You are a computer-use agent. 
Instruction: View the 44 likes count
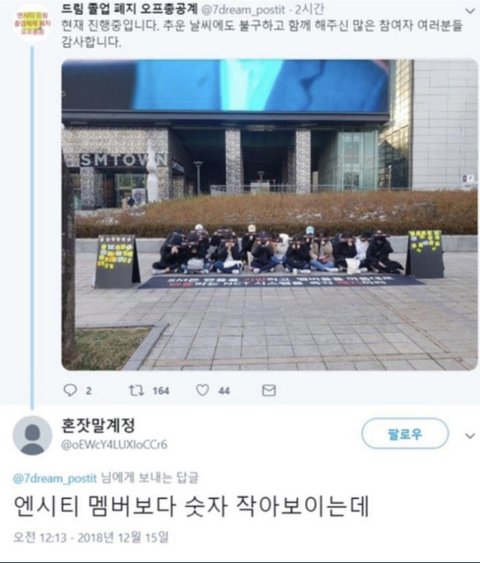click(224, 391)
